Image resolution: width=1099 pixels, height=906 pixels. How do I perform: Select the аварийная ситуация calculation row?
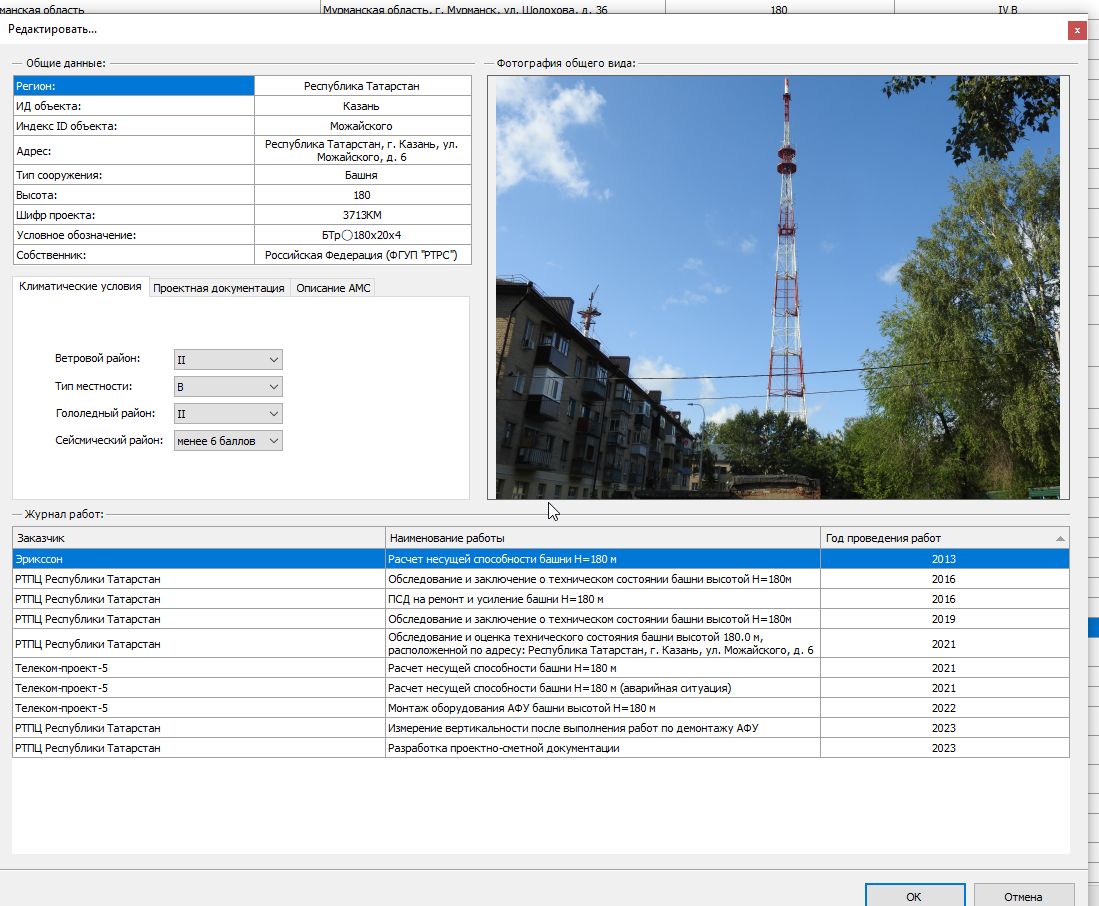540,688
